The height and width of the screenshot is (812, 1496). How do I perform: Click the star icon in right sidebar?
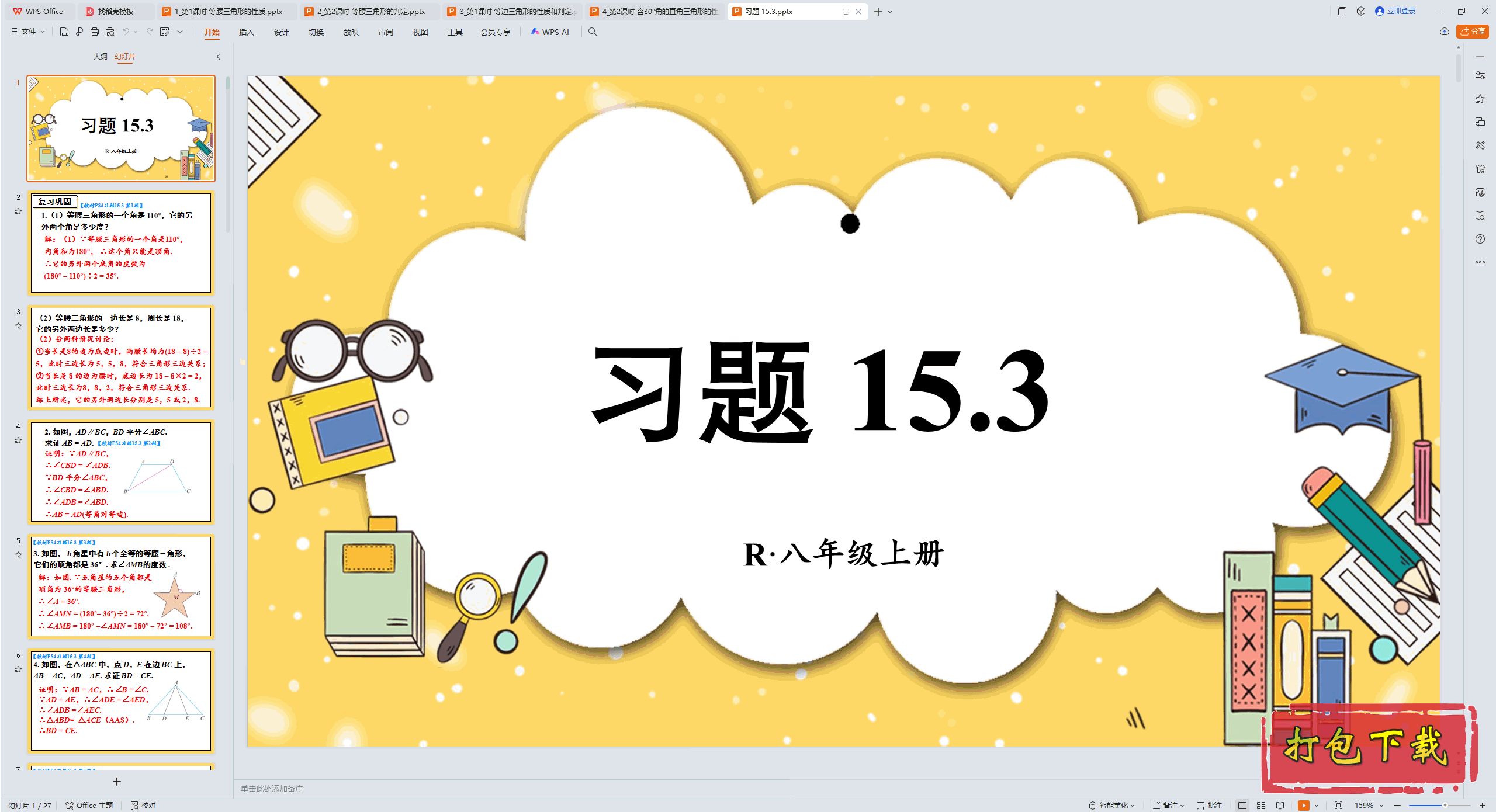1480,99
